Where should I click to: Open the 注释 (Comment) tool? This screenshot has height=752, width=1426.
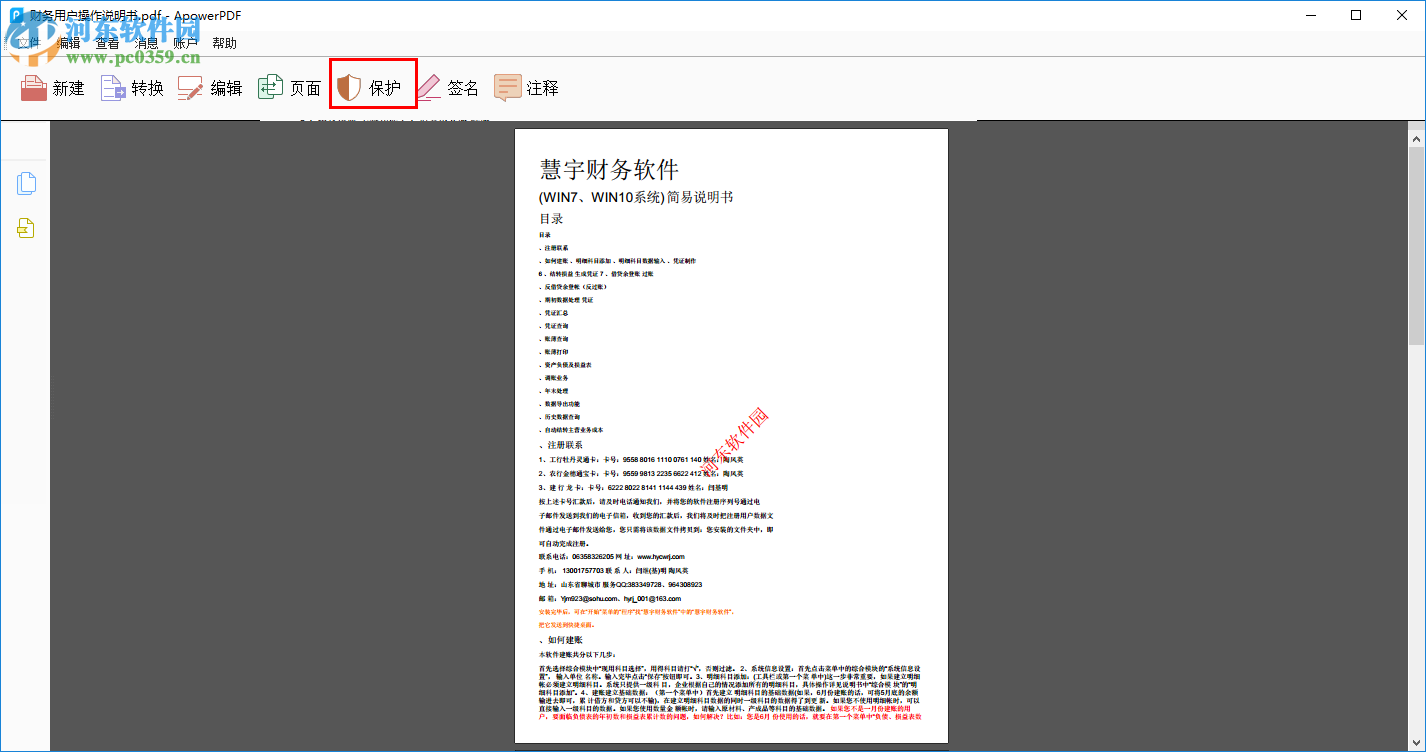527,88
